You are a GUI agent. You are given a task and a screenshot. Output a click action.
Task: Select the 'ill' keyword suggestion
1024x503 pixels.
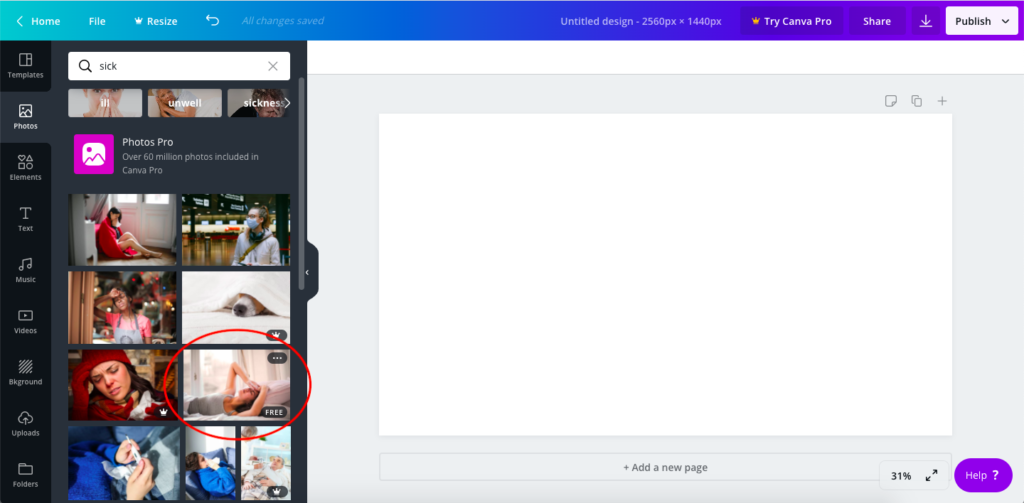(x=105, y=103)
